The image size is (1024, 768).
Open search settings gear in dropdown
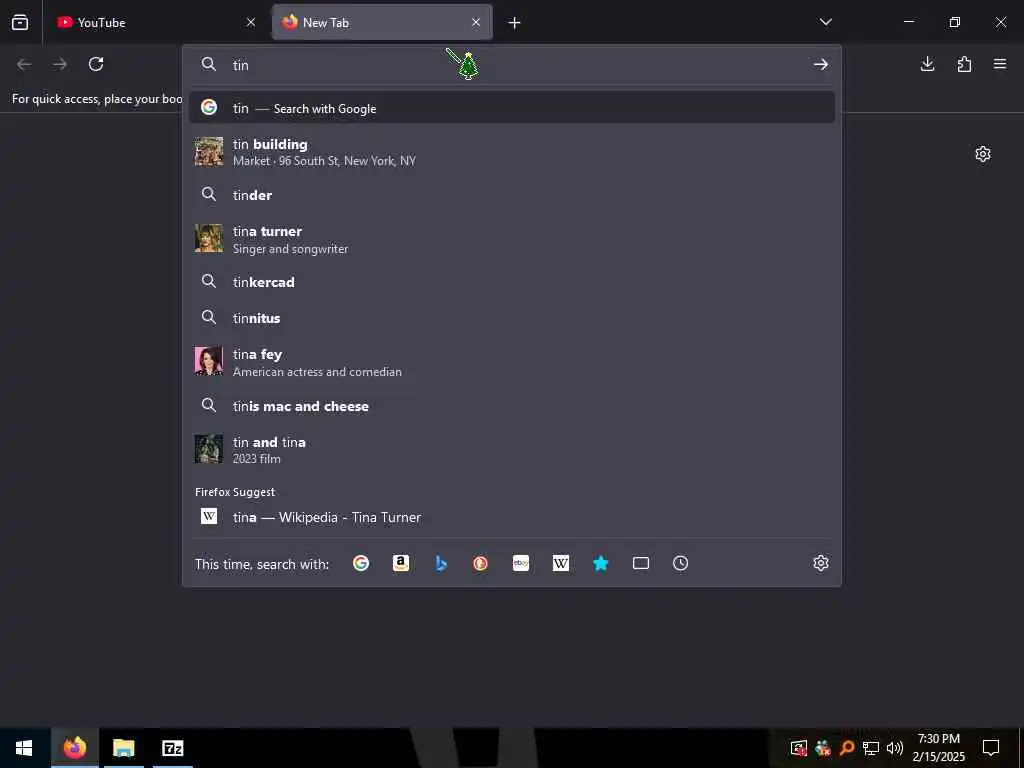[x=821, y=563]
